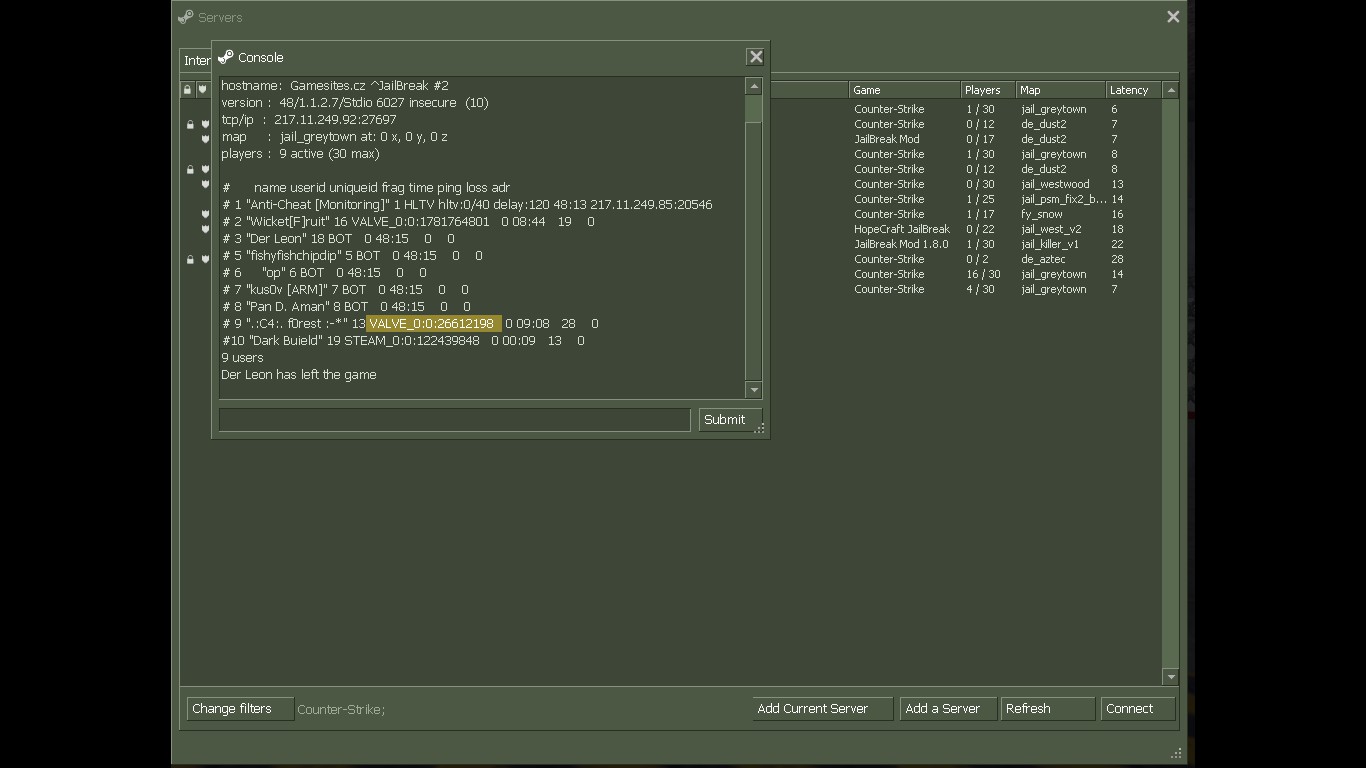Click console map jail_greytown line

(x=334, y=137)
